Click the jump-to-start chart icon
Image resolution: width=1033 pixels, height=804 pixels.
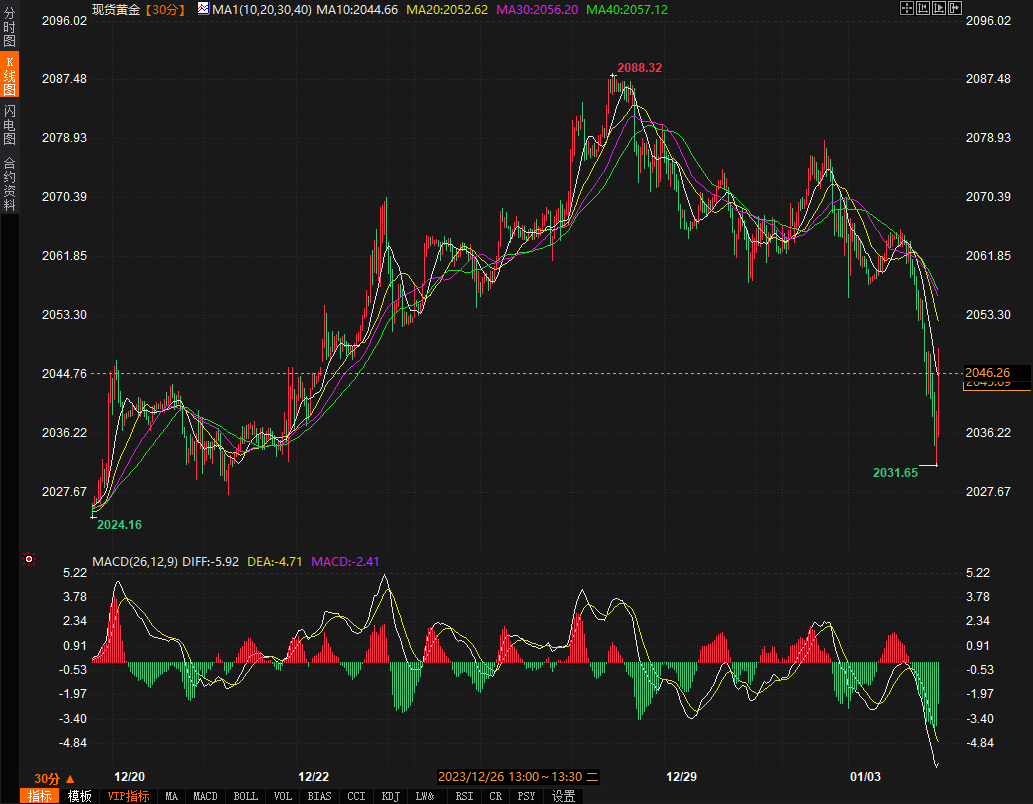click(x=923, y=8)
